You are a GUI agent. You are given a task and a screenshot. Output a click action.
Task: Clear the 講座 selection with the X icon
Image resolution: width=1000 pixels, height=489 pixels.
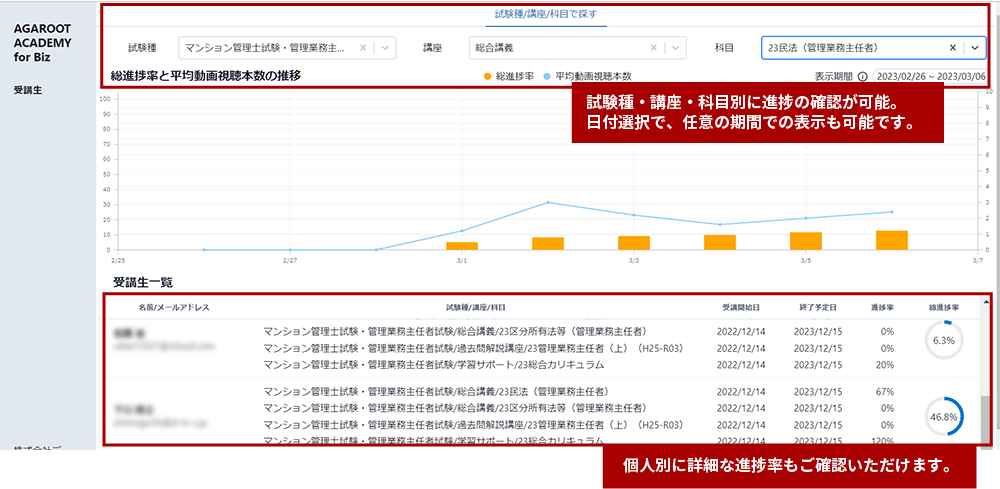pos(653,47)
